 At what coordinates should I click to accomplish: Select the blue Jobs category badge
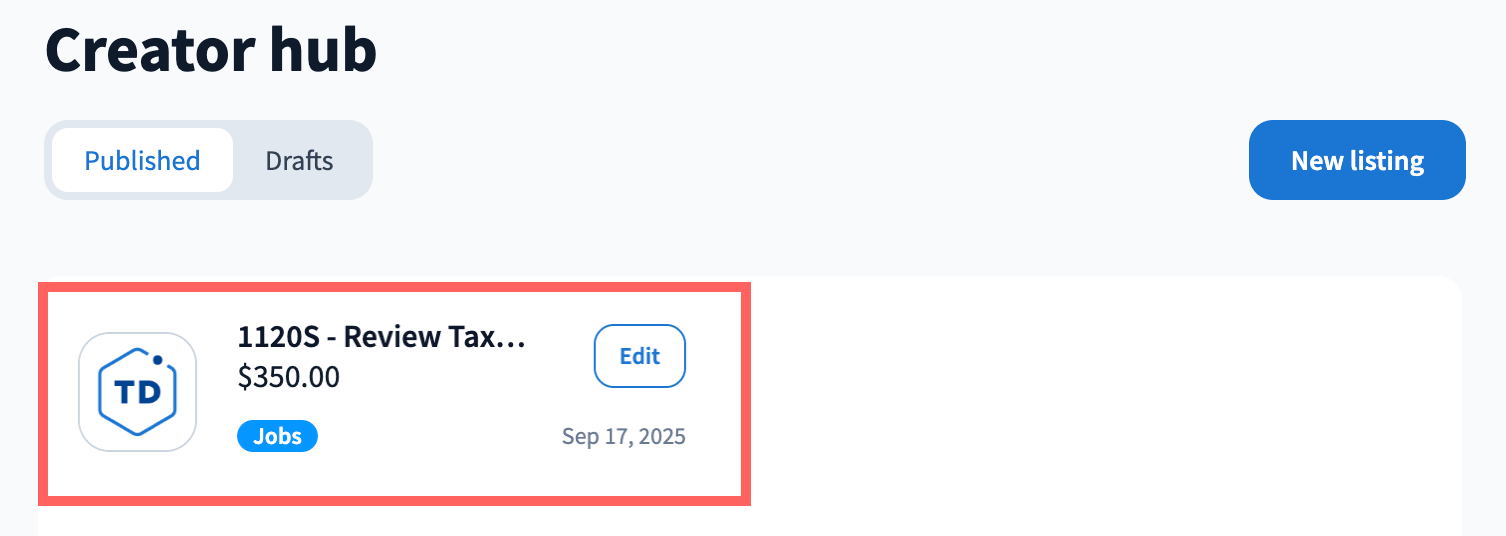tap(277, 436)
